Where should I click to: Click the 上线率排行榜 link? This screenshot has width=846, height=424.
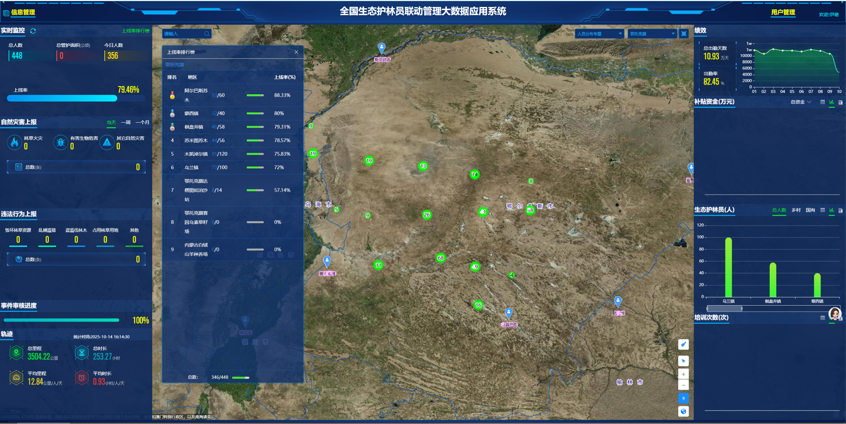point(135,31)
